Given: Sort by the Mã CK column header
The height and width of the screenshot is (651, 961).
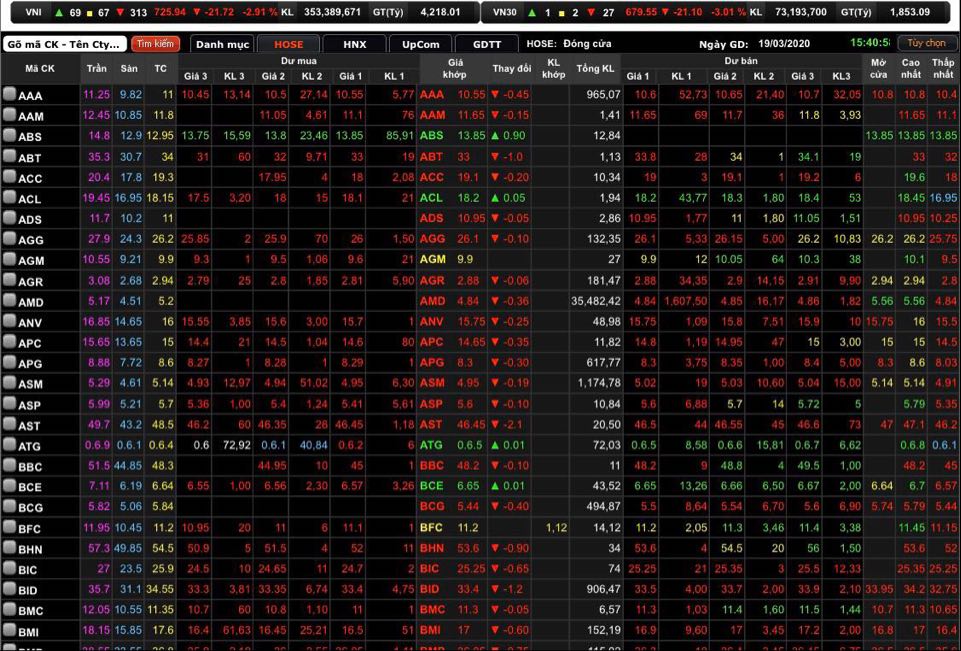Looking at the screenshot, I should (x=40, y=68).
